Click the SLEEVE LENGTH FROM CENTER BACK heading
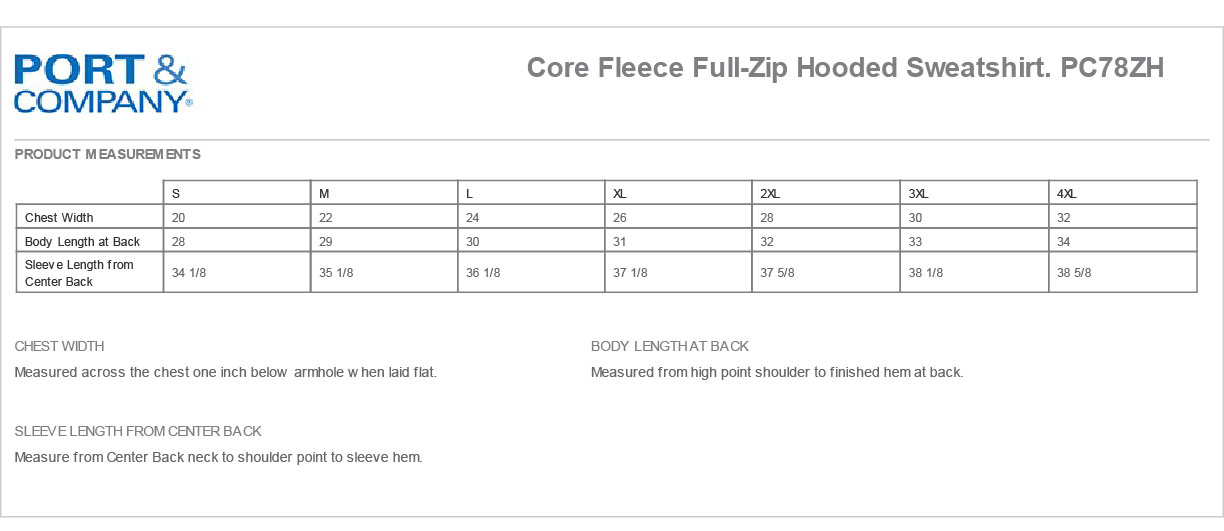1224x531 pixels. click(x=138, y=431)
